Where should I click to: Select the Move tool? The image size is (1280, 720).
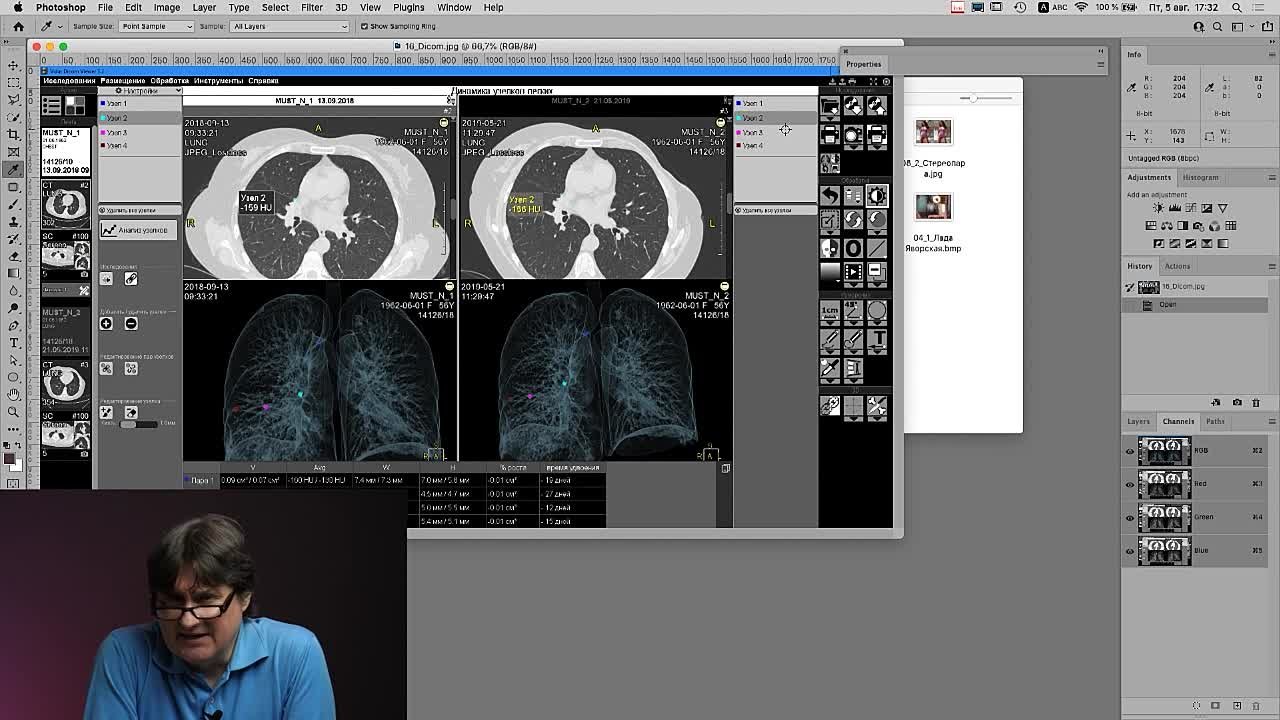point(14,66)
